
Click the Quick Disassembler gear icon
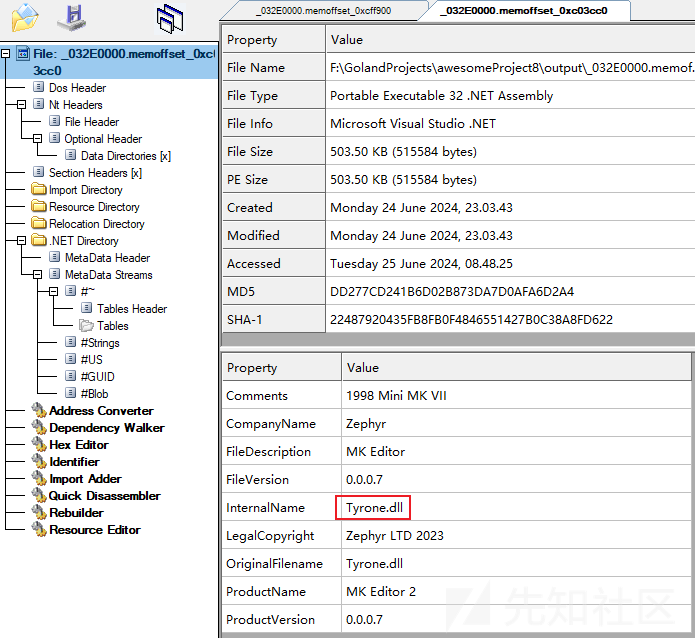[x=39, y=495]
